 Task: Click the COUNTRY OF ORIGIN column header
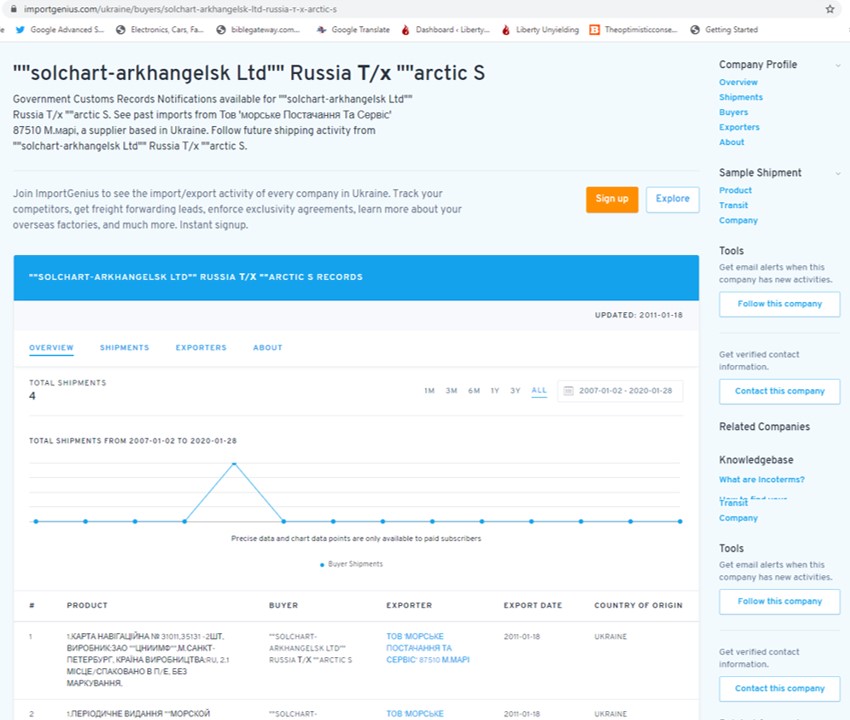click(639, 606)
